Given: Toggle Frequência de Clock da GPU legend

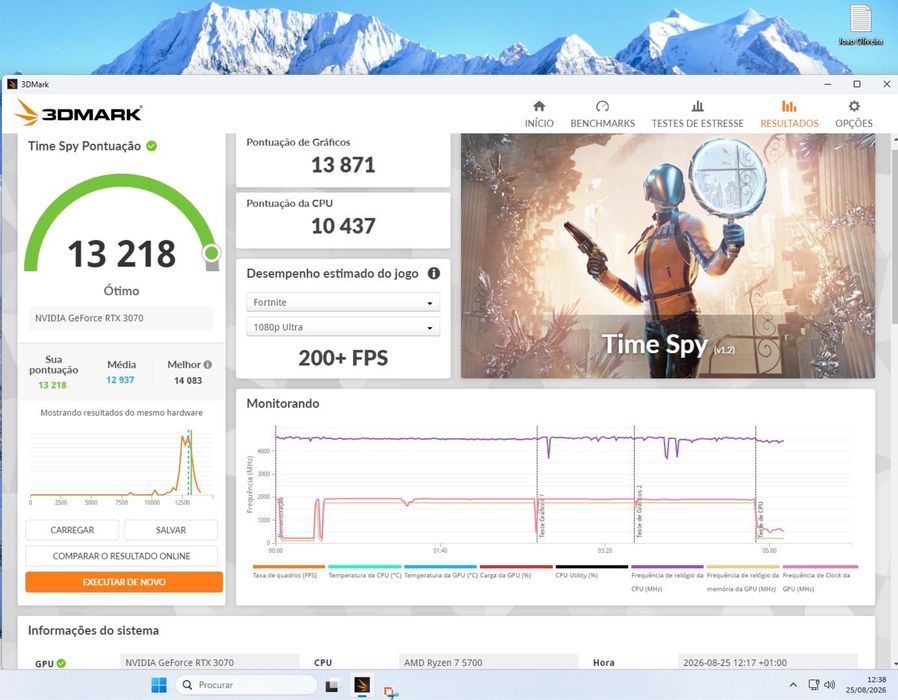Looking at the screenshot, I should coord(819,579).
